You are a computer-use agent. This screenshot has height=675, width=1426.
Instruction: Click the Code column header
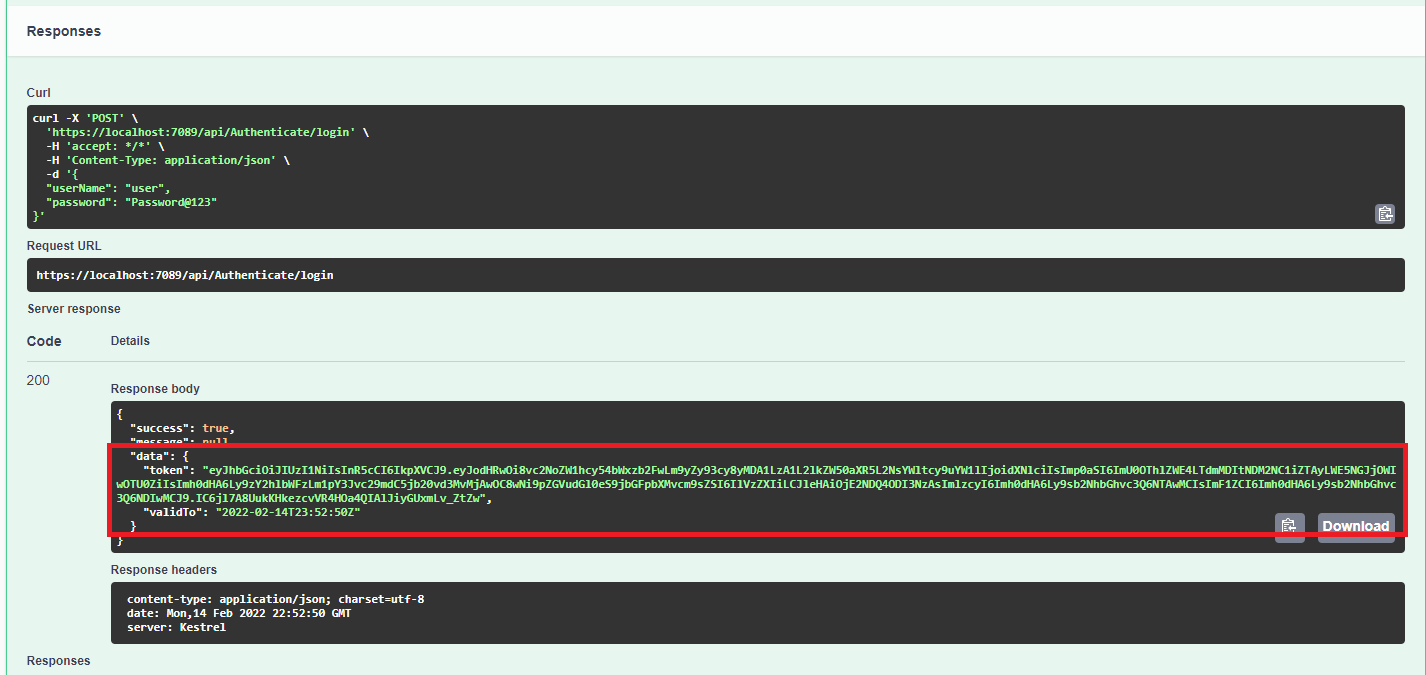[44, 341]
